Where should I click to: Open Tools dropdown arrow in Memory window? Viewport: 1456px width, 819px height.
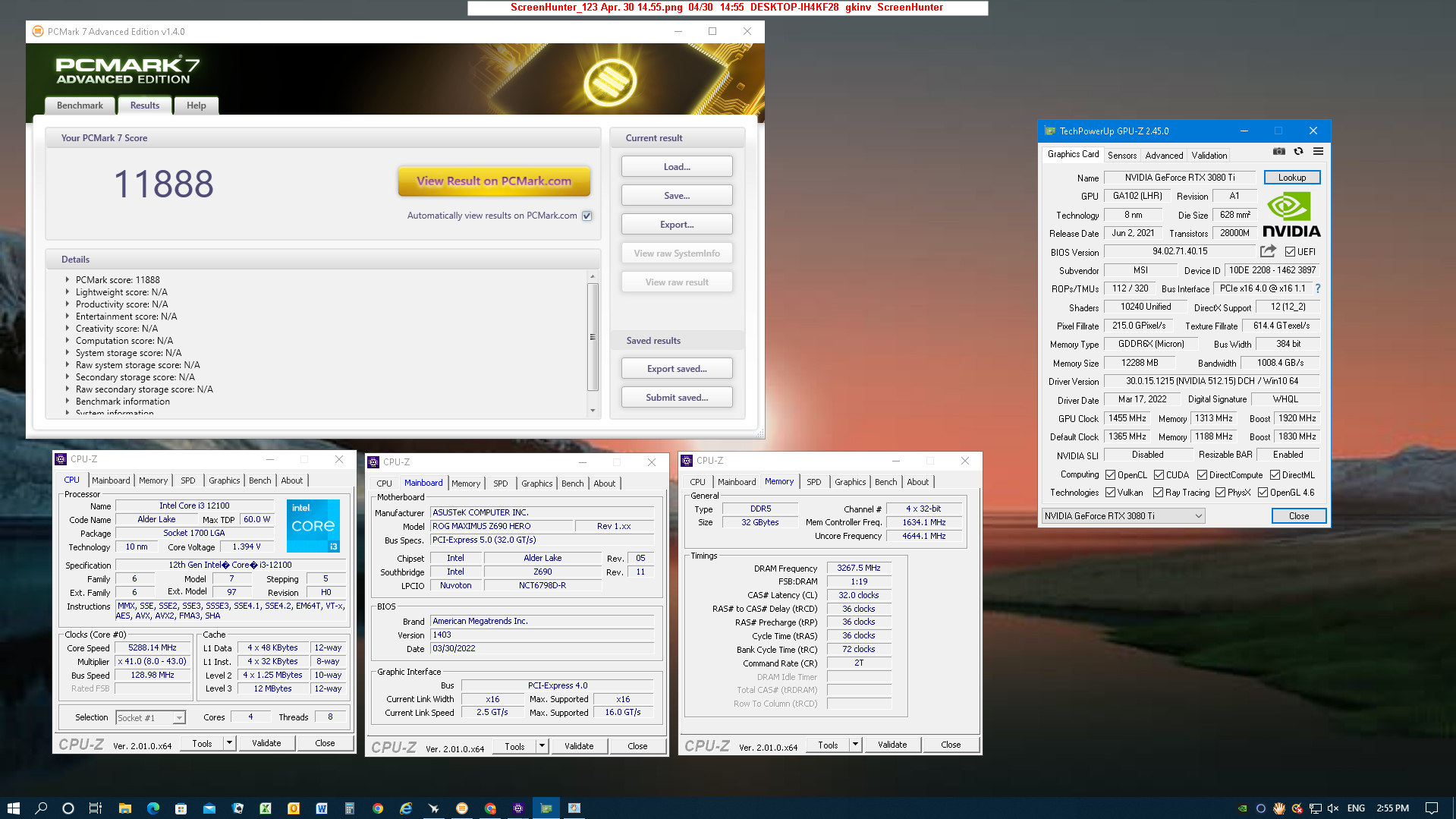[x=855, y=745]
